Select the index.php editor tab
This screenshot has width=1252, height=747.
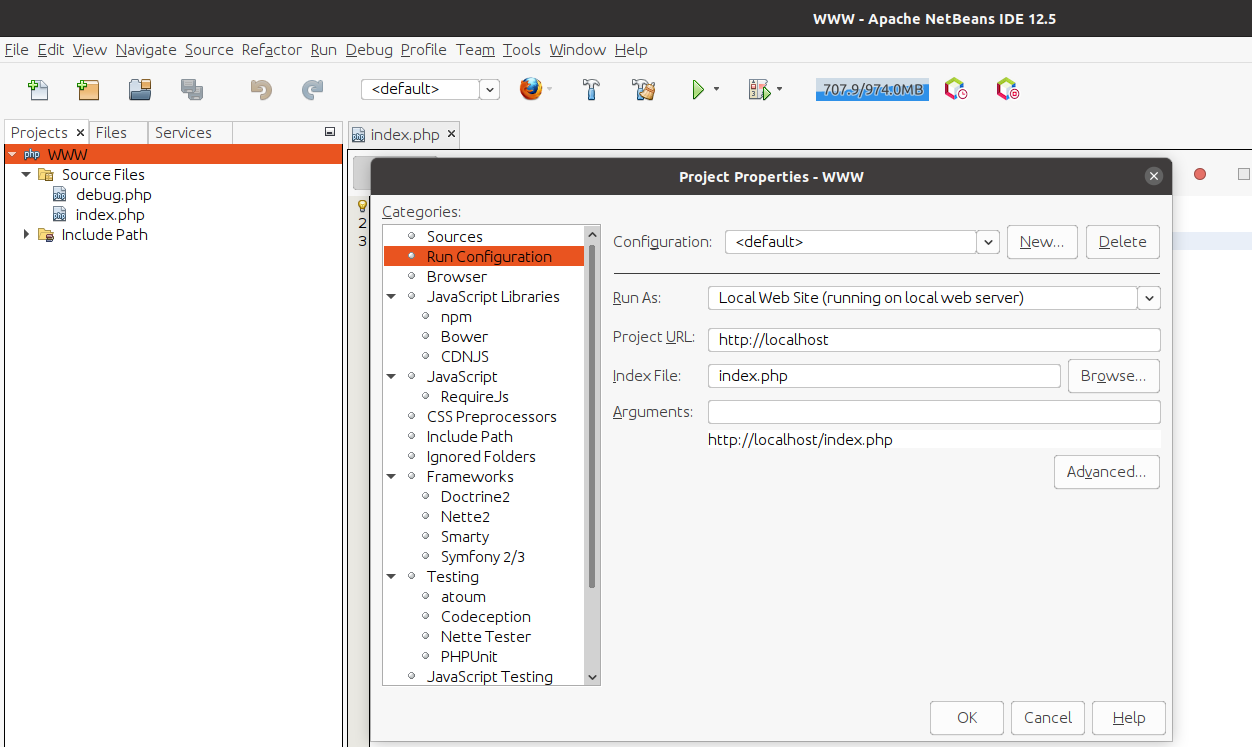point(405,134)
